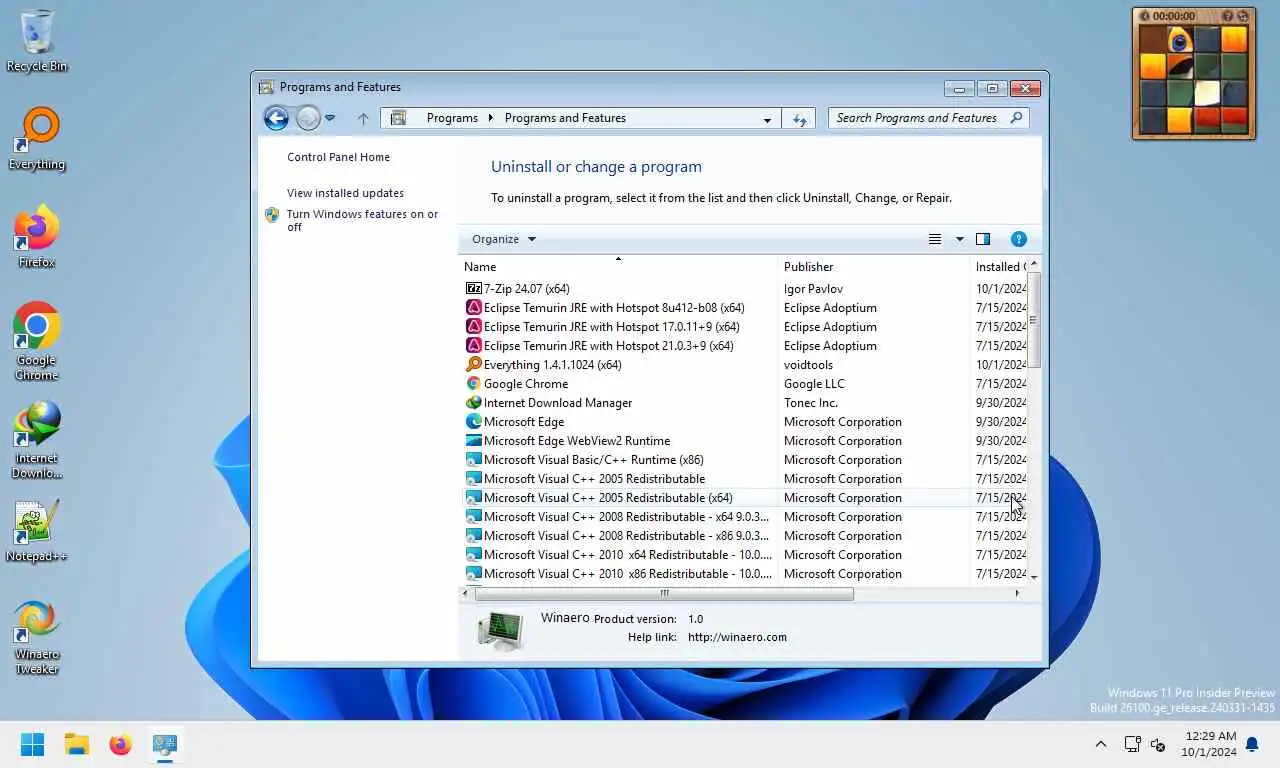Open the recent locations dropdown arrow

(x=329, y=118)
